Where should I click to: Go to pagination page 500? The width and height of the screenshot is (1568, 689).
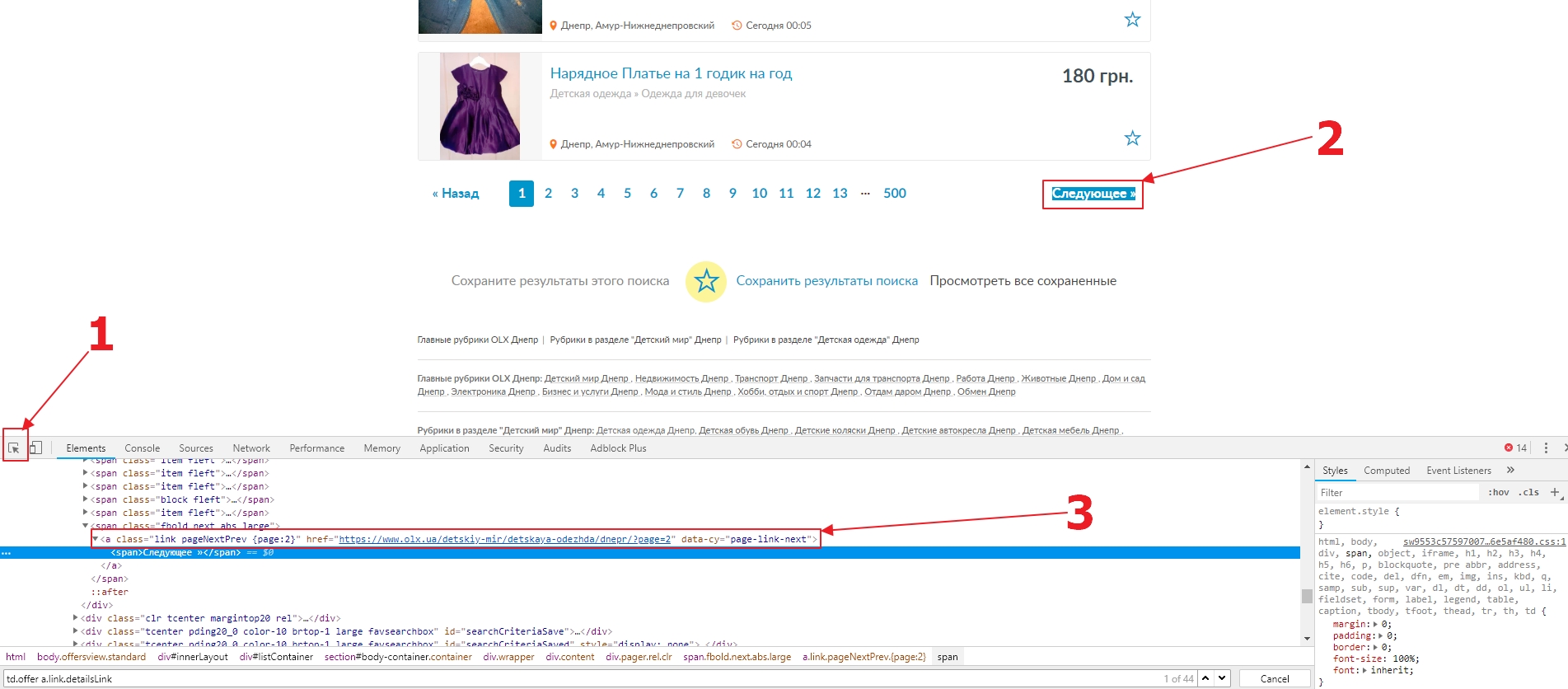[x=895, y=194]
